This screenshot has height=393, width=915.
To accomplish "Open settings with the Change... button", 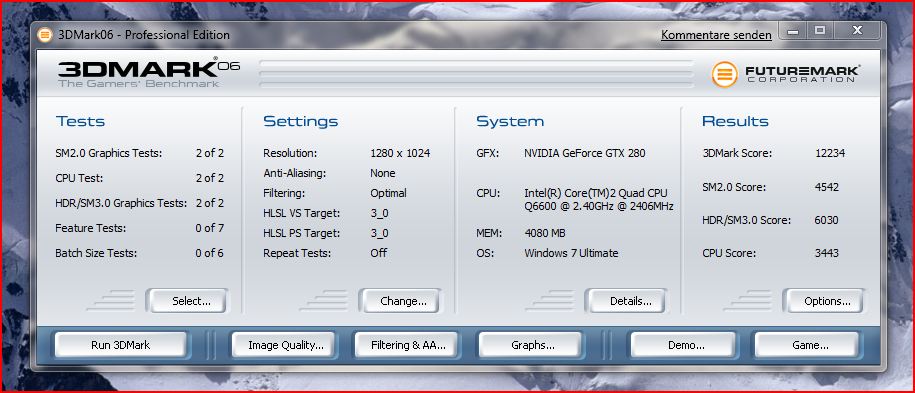I will pos(400,301).
